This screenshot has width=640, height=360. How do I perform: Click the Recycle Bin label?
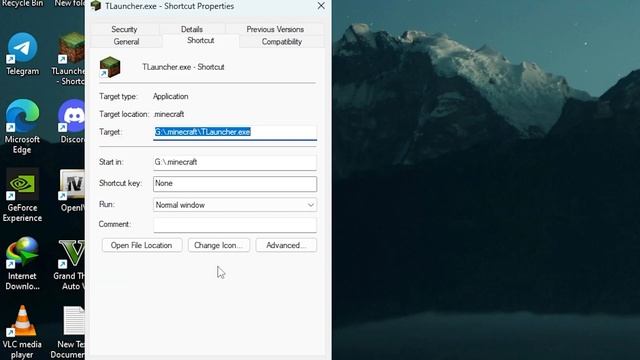coord(22,4)
